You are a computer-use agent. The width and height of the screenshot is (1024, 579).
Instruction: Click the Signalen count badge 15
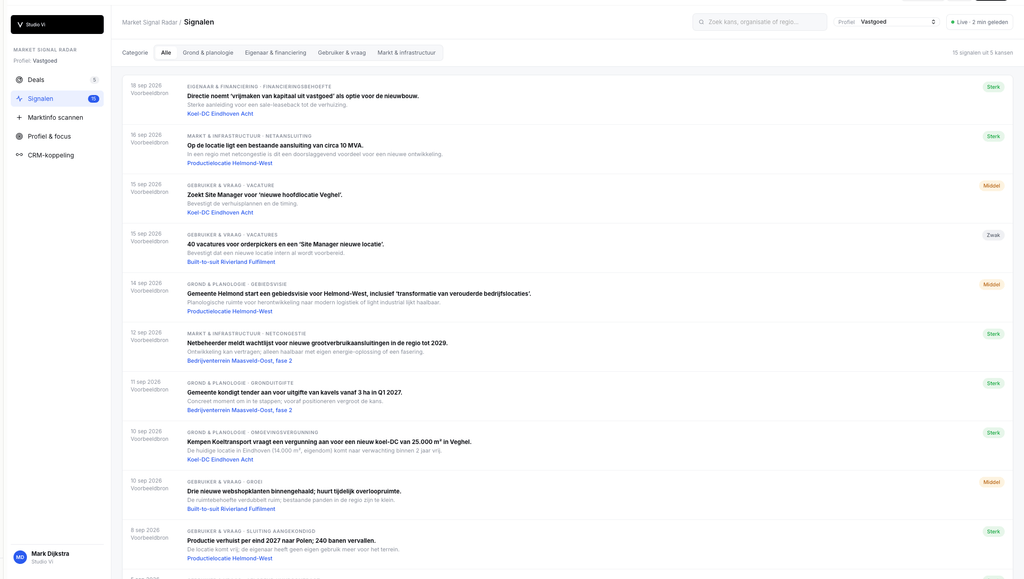93,99
